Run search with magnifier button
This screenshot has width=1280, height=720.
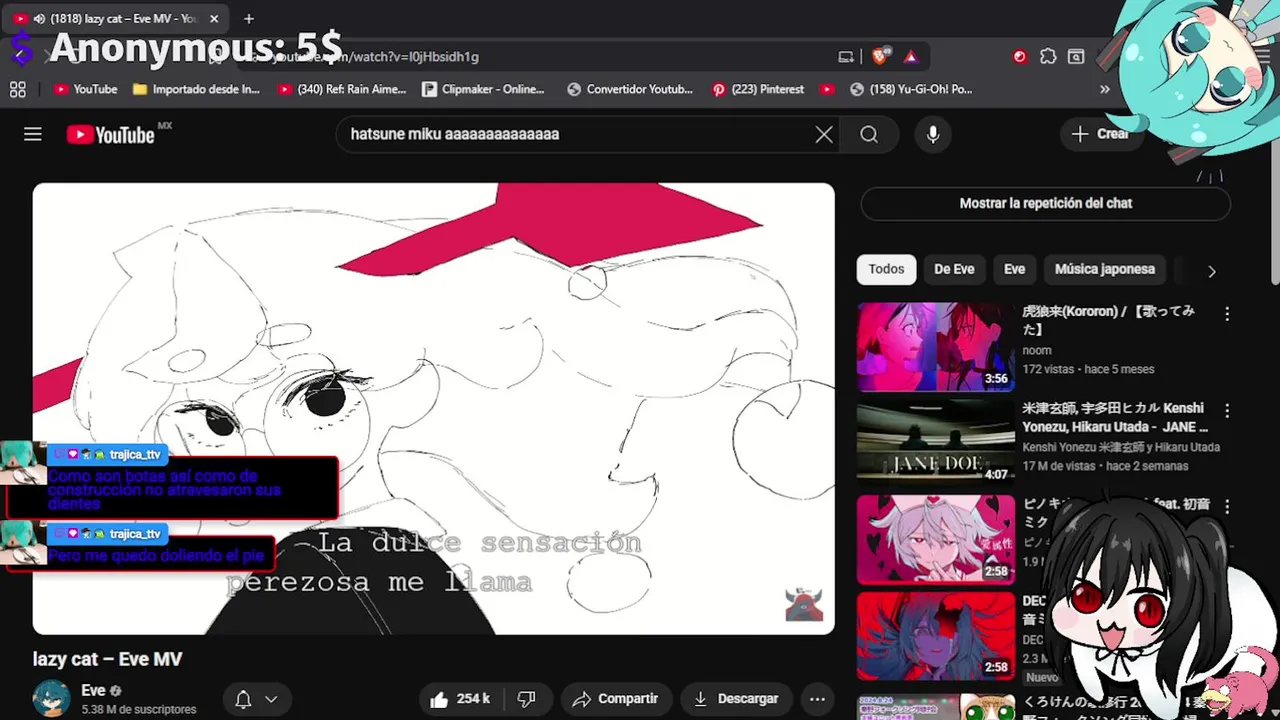click(869, 134)
